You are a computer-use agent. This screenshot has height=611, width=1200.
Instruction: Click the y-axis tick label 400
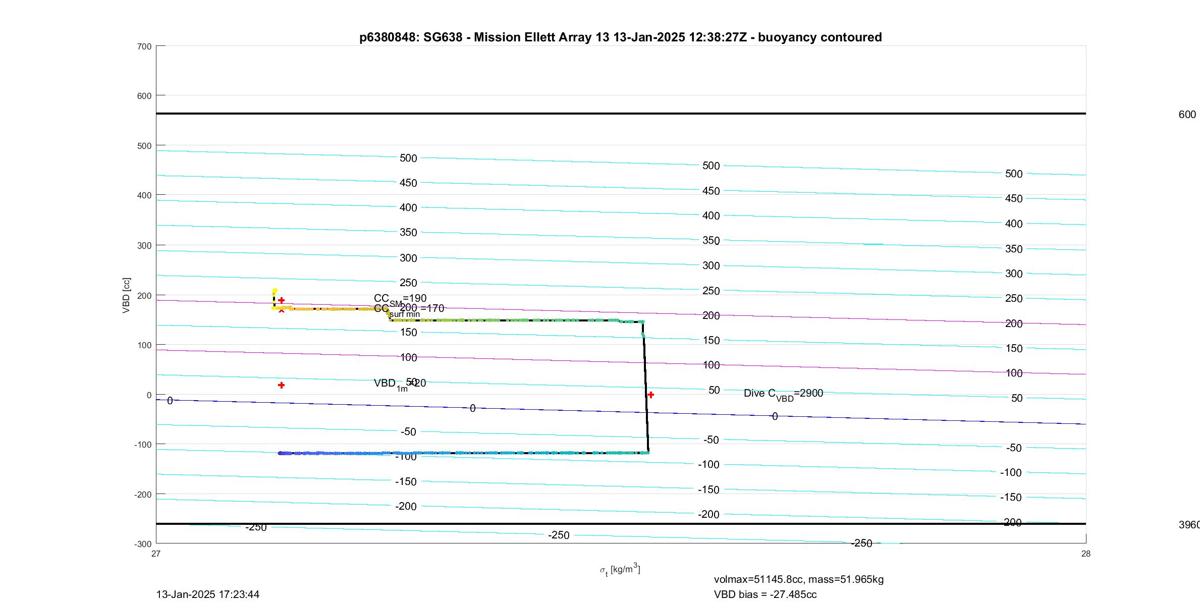coord(144,196)
